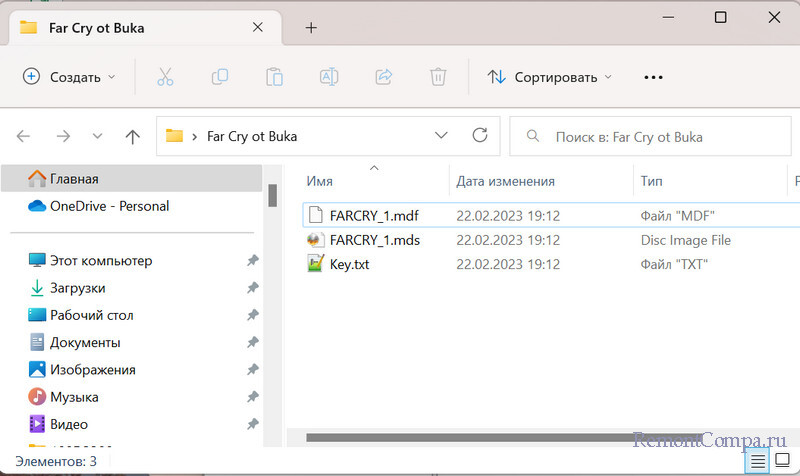Click type cell Disc Image File
The width and height of the screenshot is (800, 476).
(x=686, y=240)
